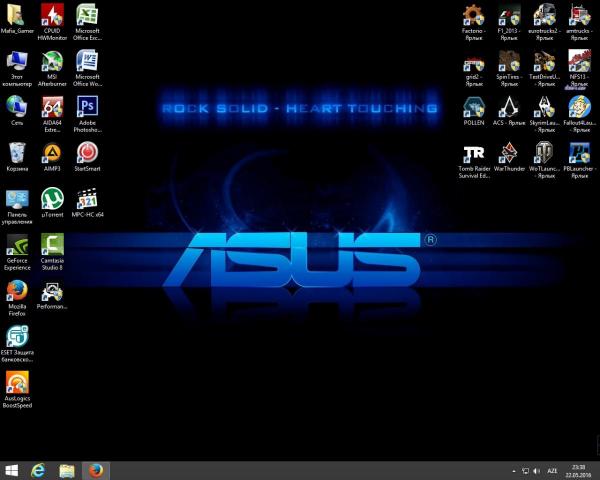Open Internet Explorer from the taskbar
Screen dimensions: 600x480
pos(40,470)
